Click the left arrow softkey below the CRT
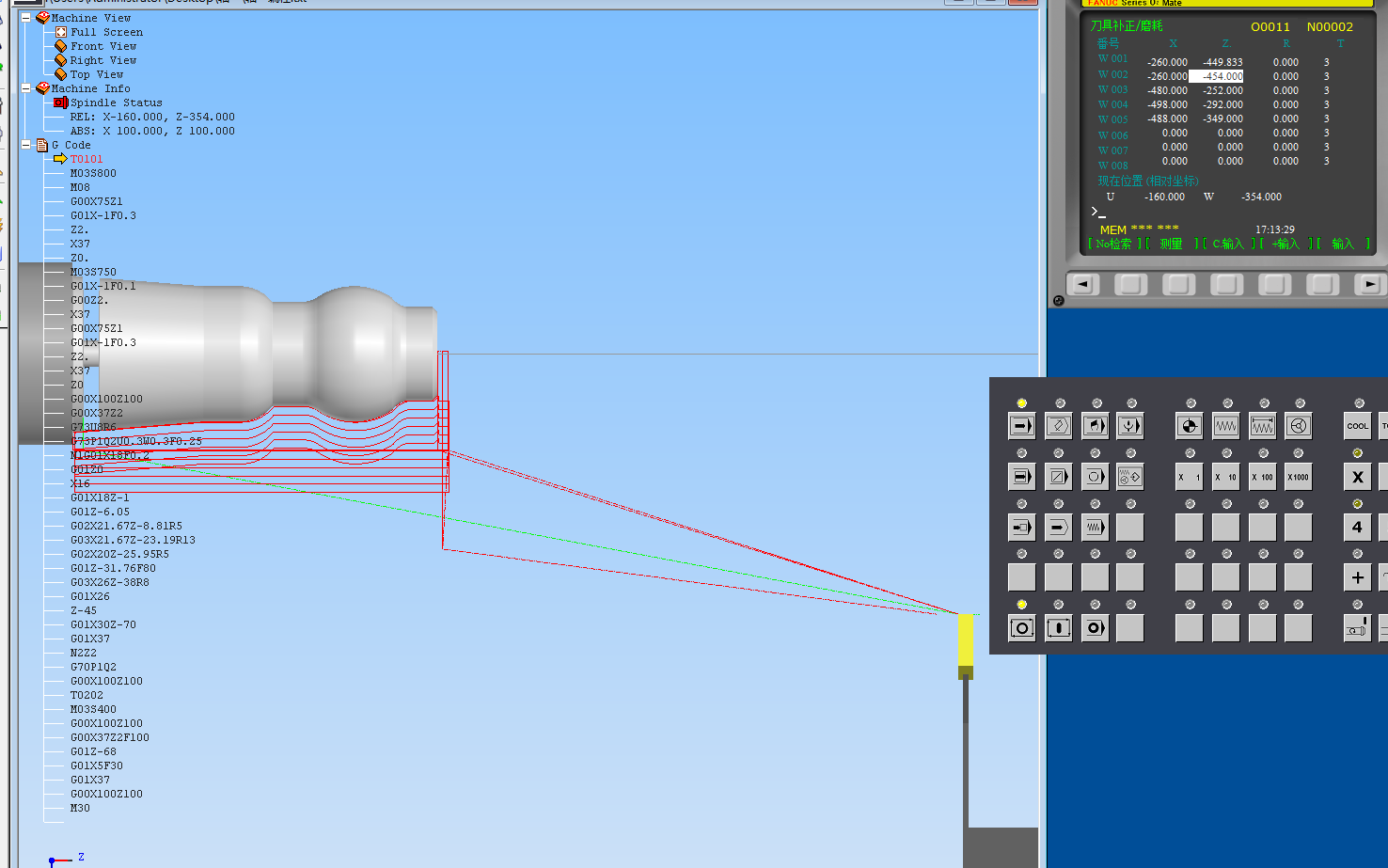The image size is (1388, 868). pos(1082,284)
